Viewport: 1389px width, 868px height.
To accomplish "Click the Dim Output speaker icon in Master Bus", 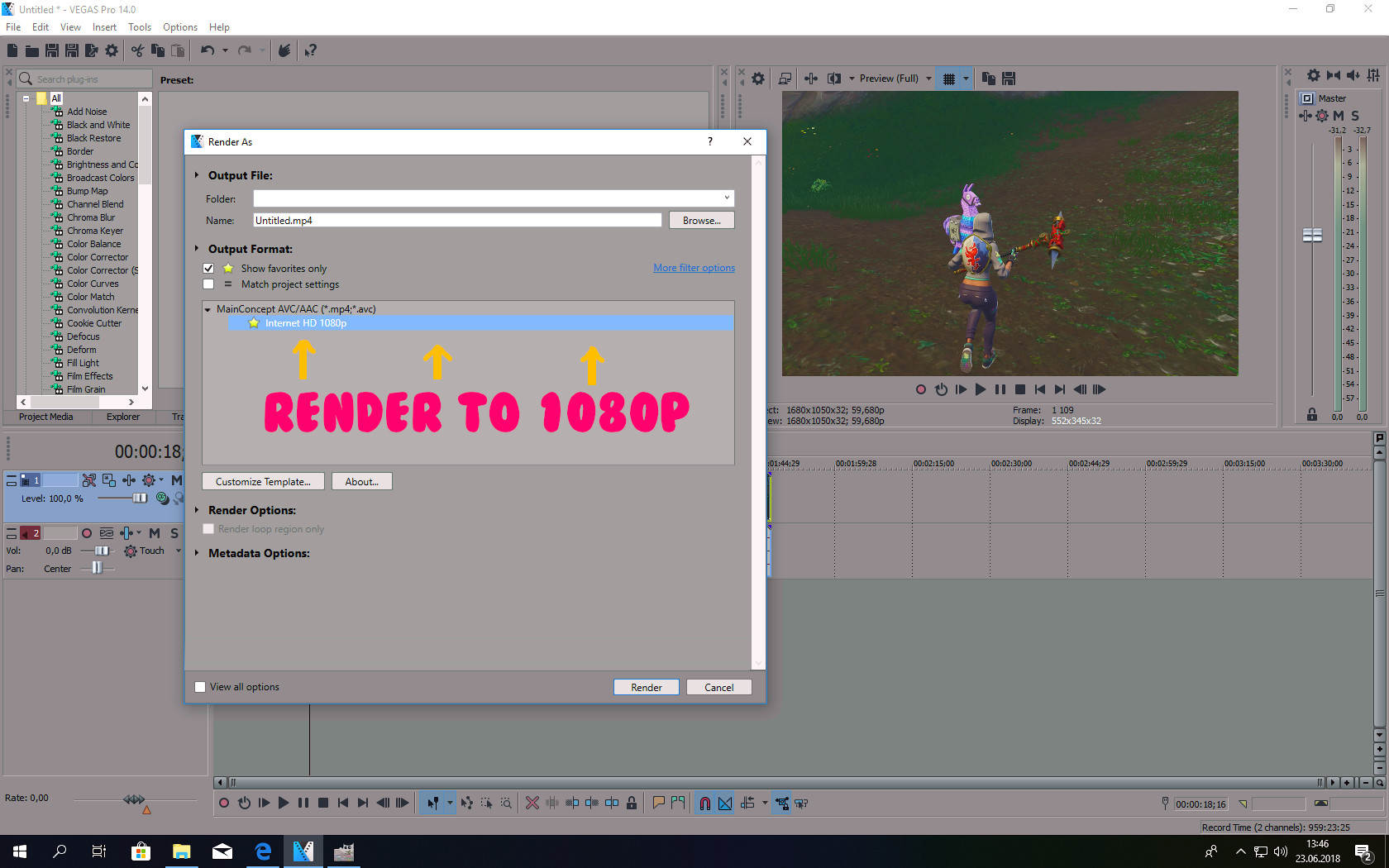I will click(x=1353, y=75).
